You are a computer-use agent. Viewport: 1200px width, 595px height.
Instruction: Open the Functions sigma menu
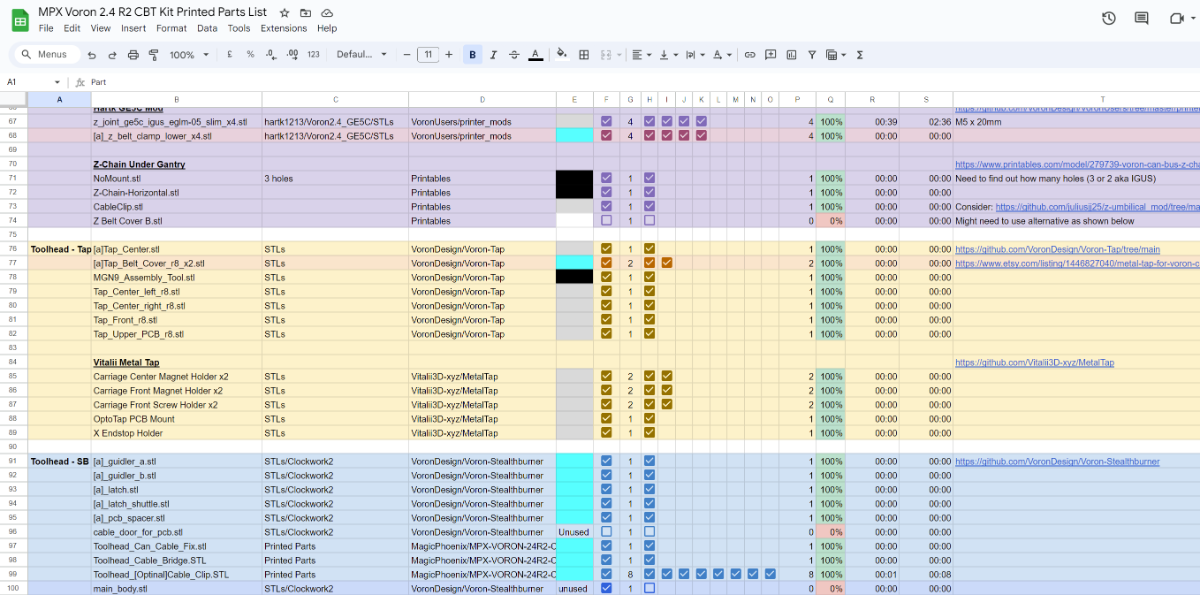pyautogui.click(x=860, y=55)
